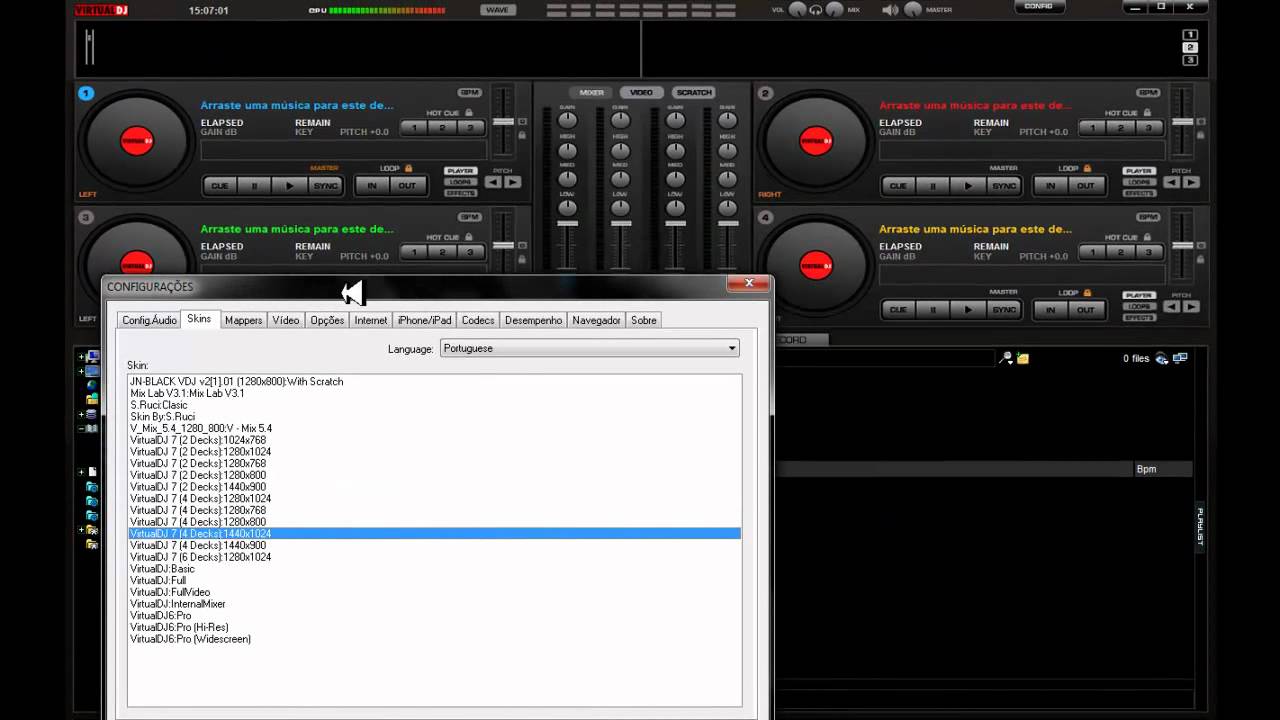Toggle the hot cue lock on deck 1
The height and width of the screenshot is (720, 1280).
(469, 113)
